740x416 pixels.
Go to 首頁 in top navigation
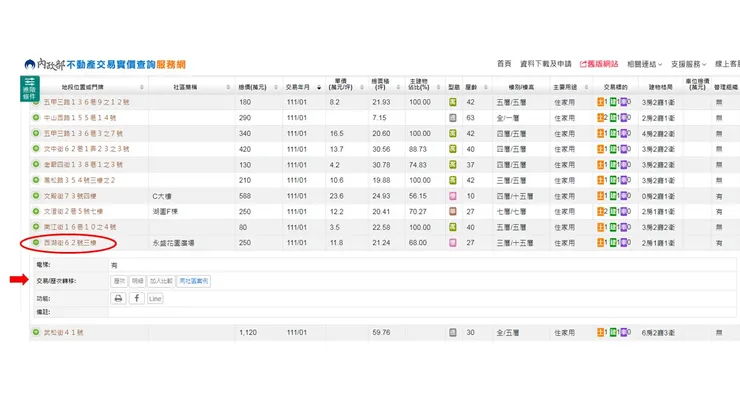504,64
